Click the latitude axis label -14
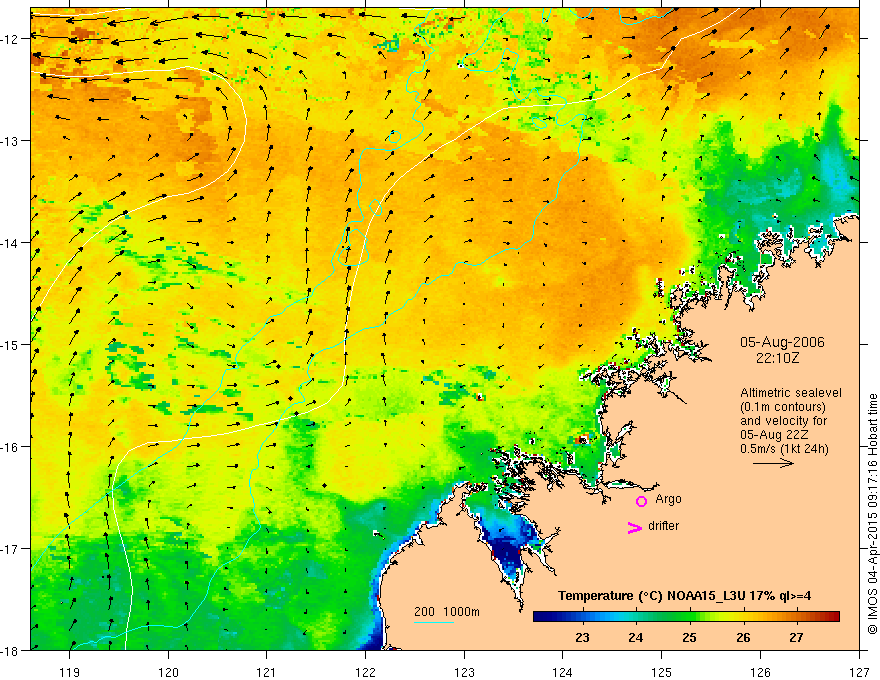 pyautogui.click(x=11, y=242)
